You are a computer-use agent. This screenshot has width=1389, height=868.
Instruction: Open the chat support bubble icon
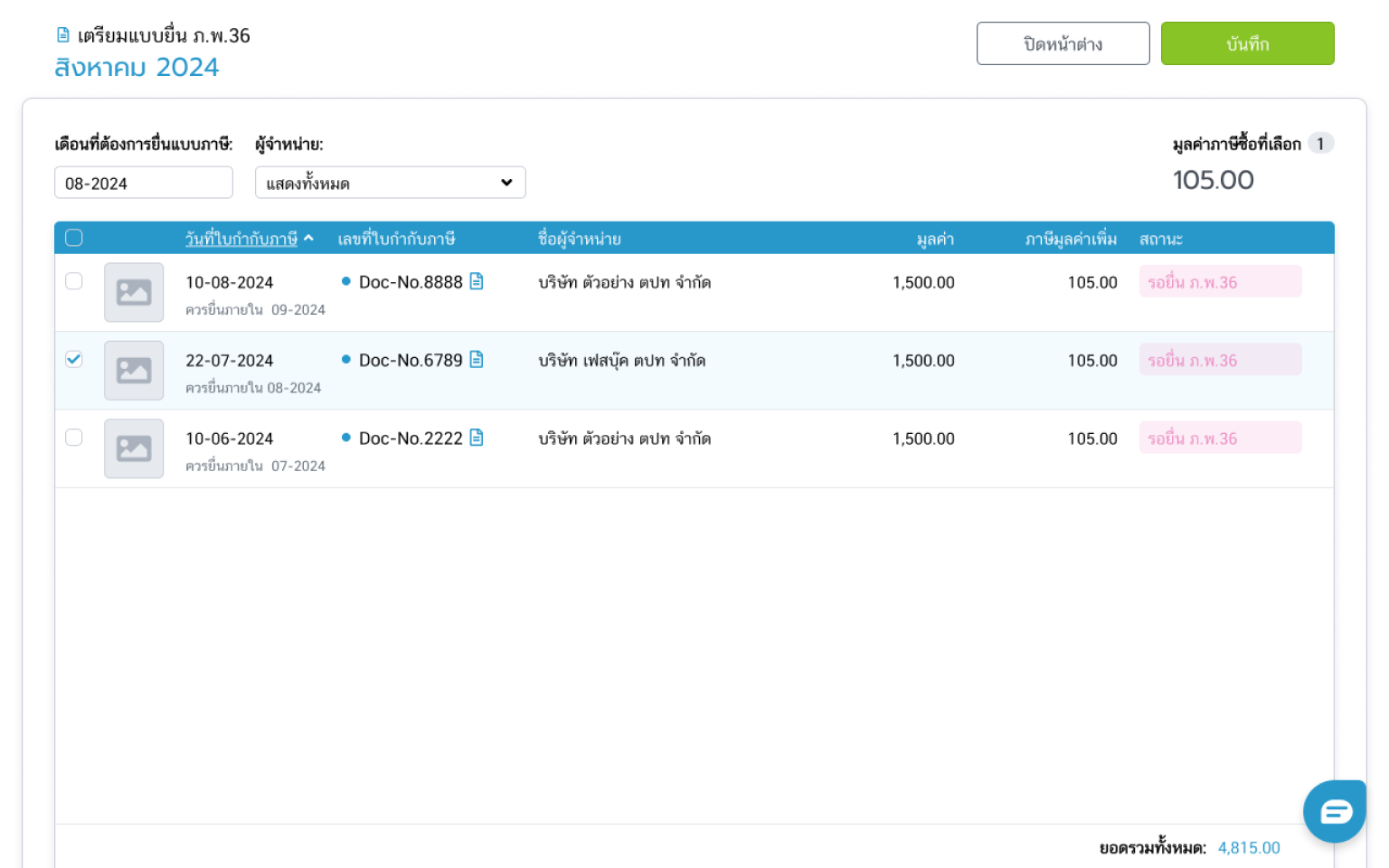coord(1335,811)
